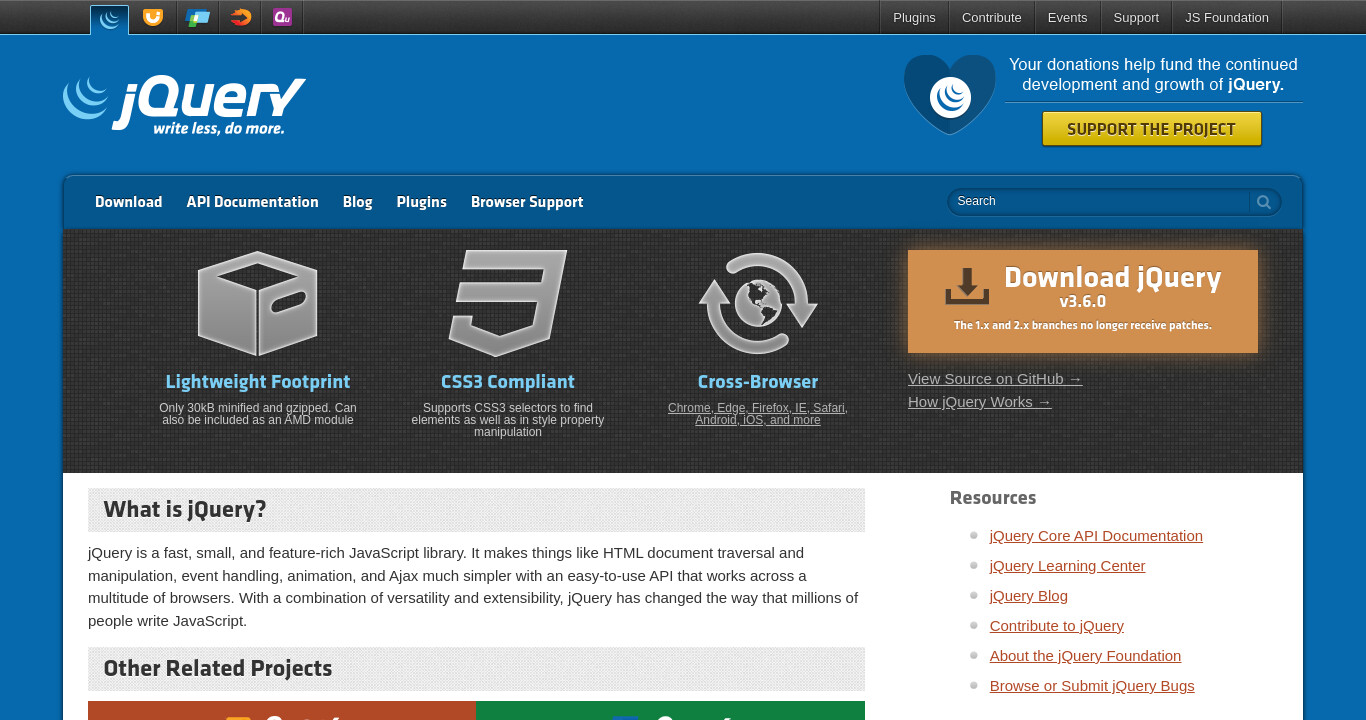Click the CSS3 shield icon
This screenshot has width=1366, height=720.
pos(508,303)
